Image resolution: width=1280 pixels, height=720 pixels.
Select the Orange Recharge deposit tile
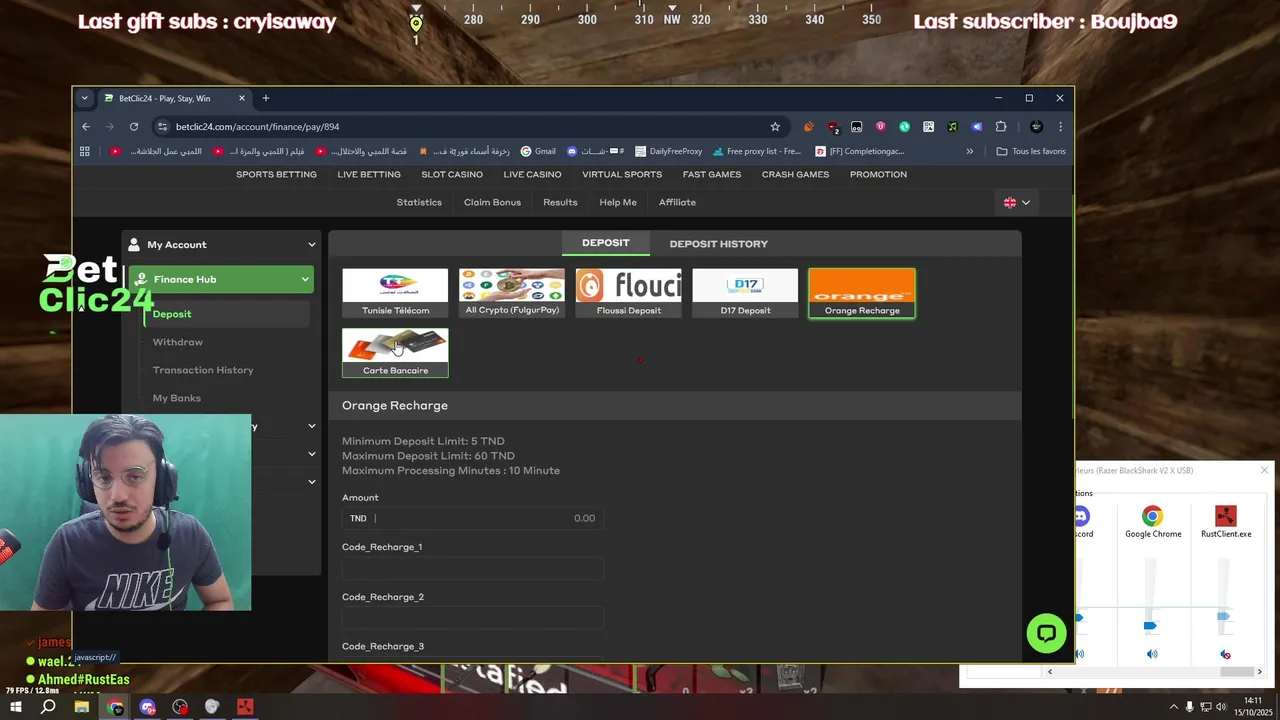pyautogui.click(x=862, y=293)
